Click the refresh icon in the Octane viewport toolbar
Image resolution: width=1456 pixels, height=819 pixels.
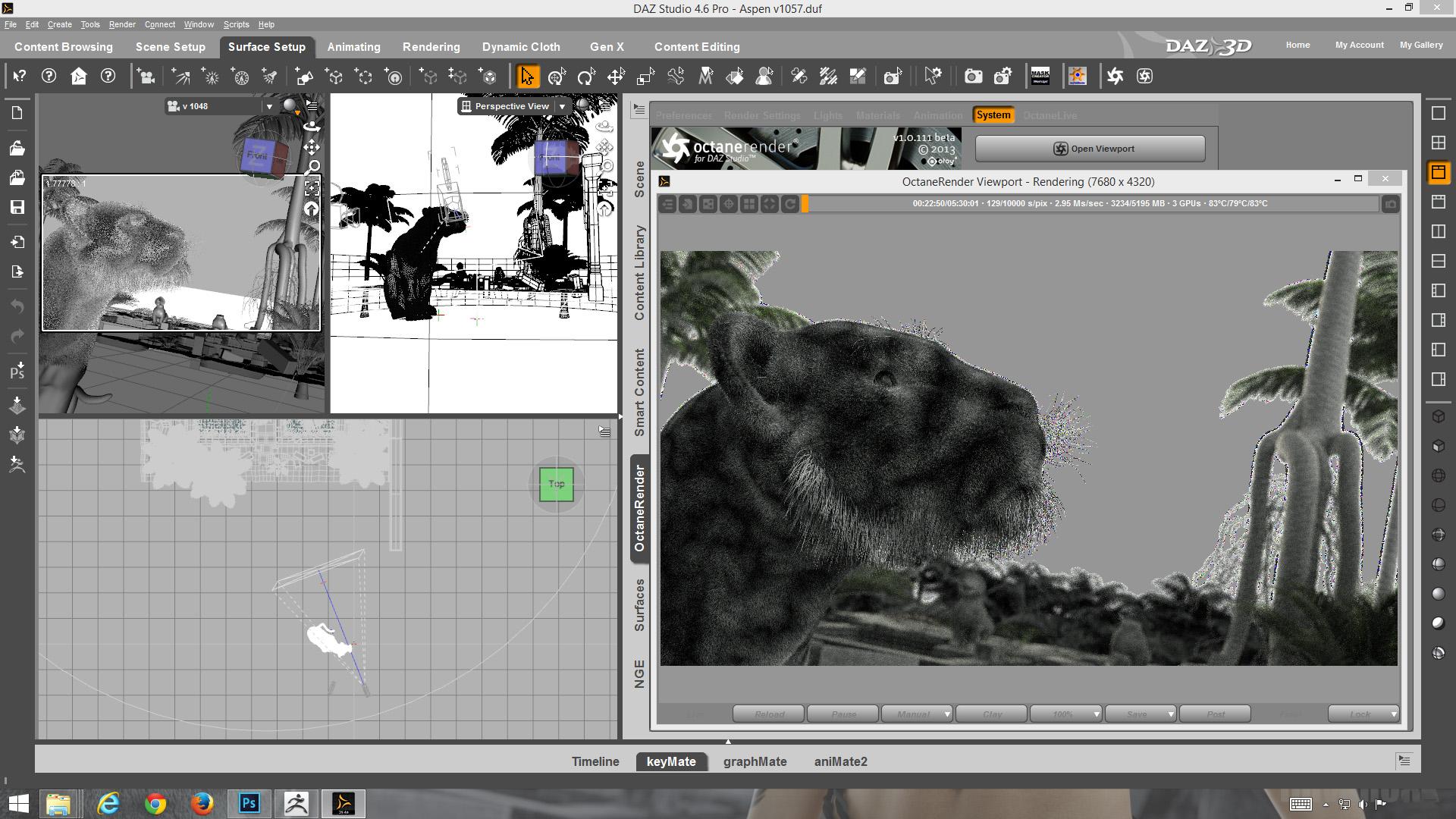click(789, 204)
